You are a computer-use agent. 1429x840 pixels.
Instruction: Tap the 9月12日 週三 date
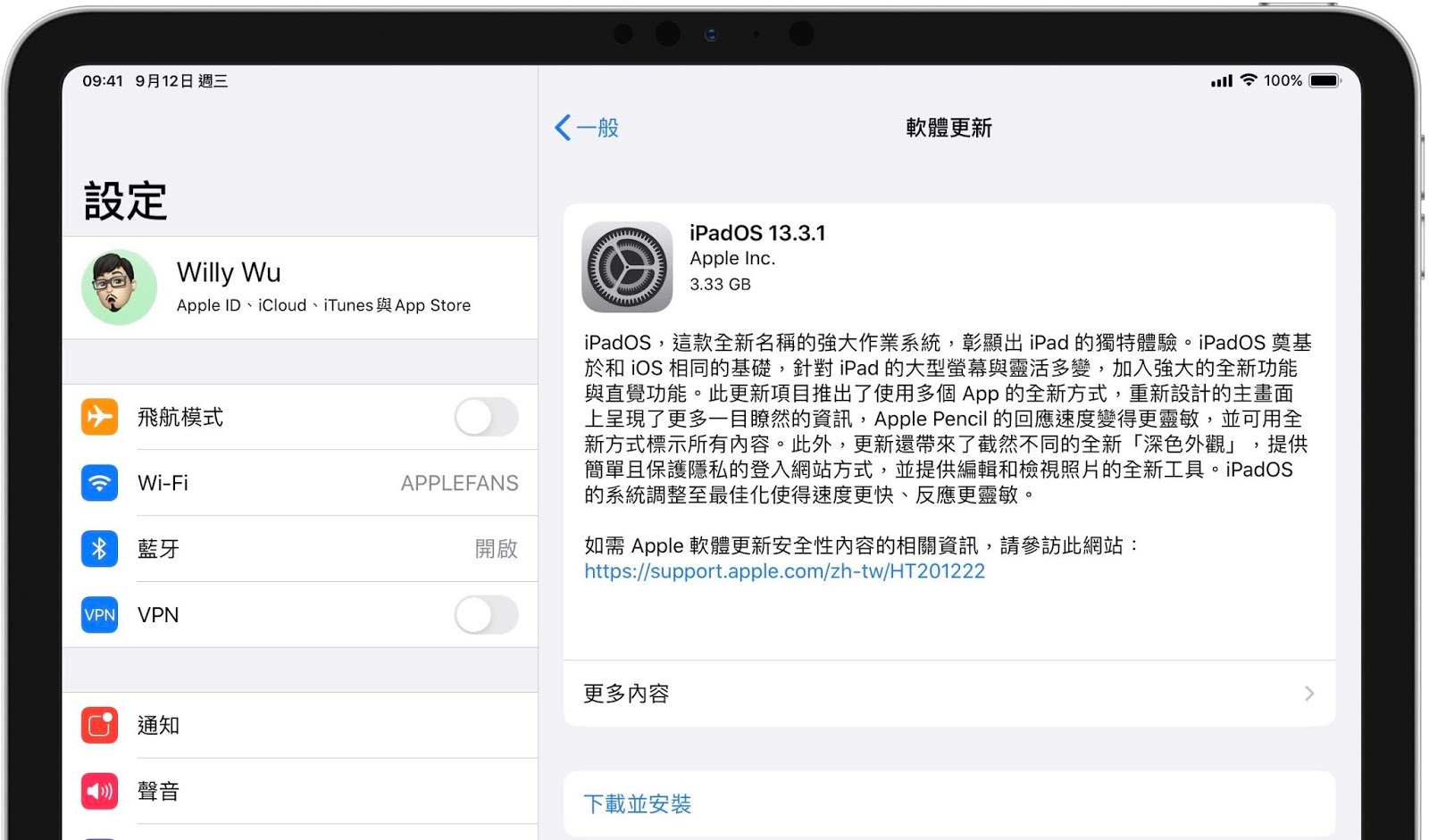pos(182,81)
